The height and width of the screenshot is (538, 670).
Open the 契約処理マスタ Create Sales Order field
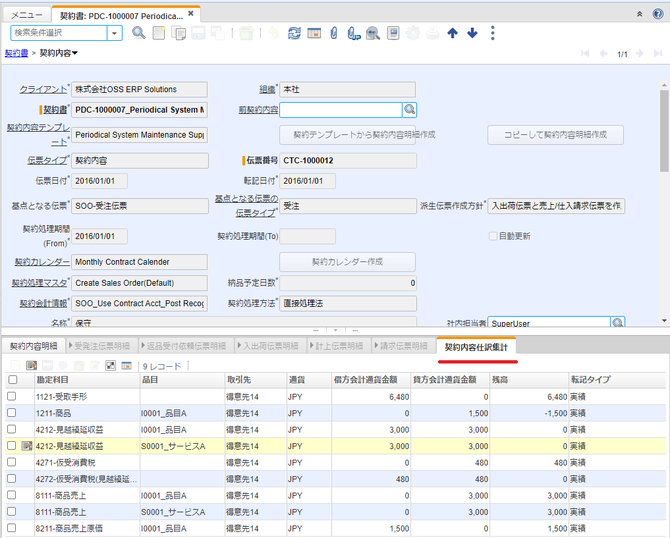pos(139,283)
